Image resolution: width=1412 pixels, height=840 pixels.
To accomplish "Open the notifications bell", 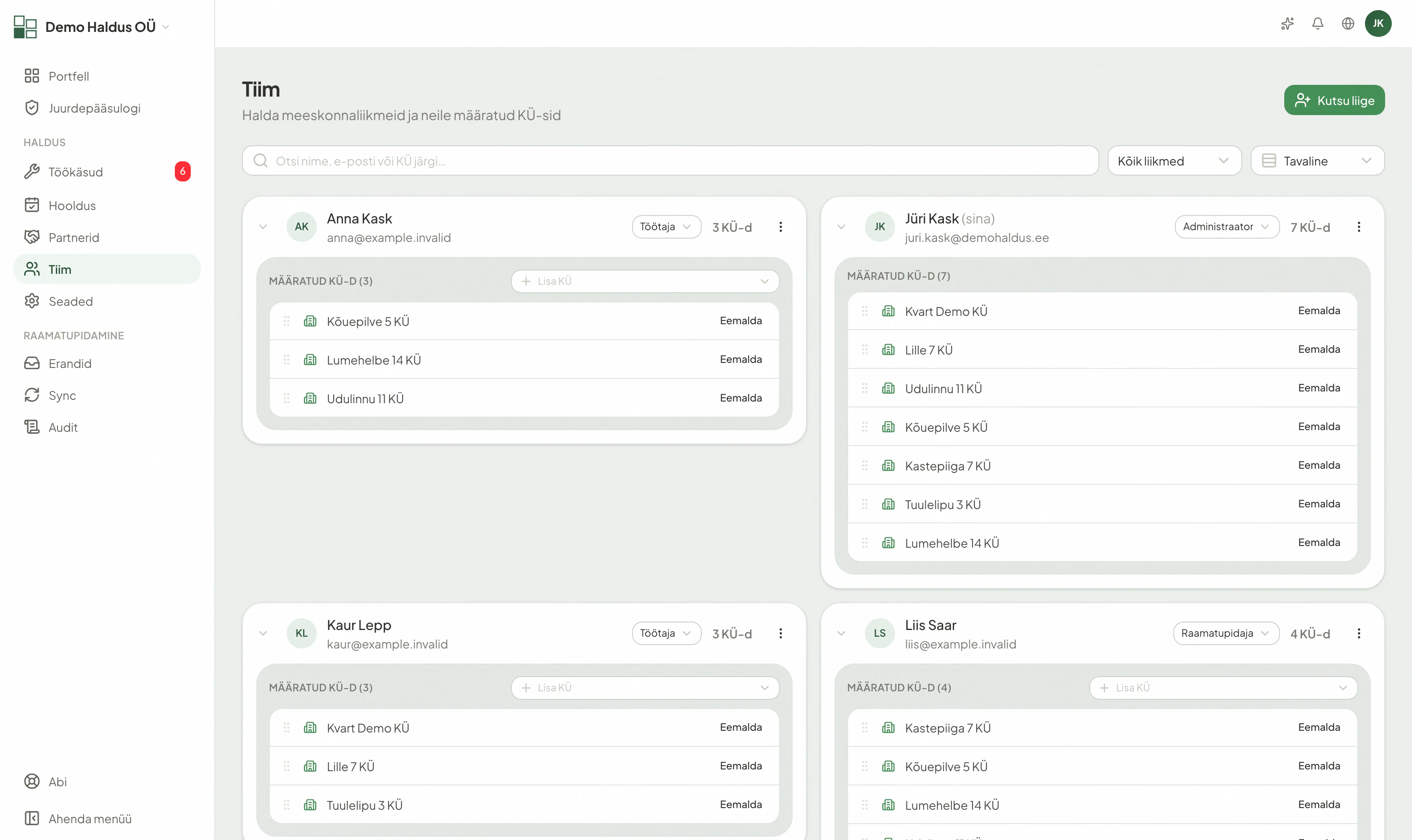I will (1317, 23).
